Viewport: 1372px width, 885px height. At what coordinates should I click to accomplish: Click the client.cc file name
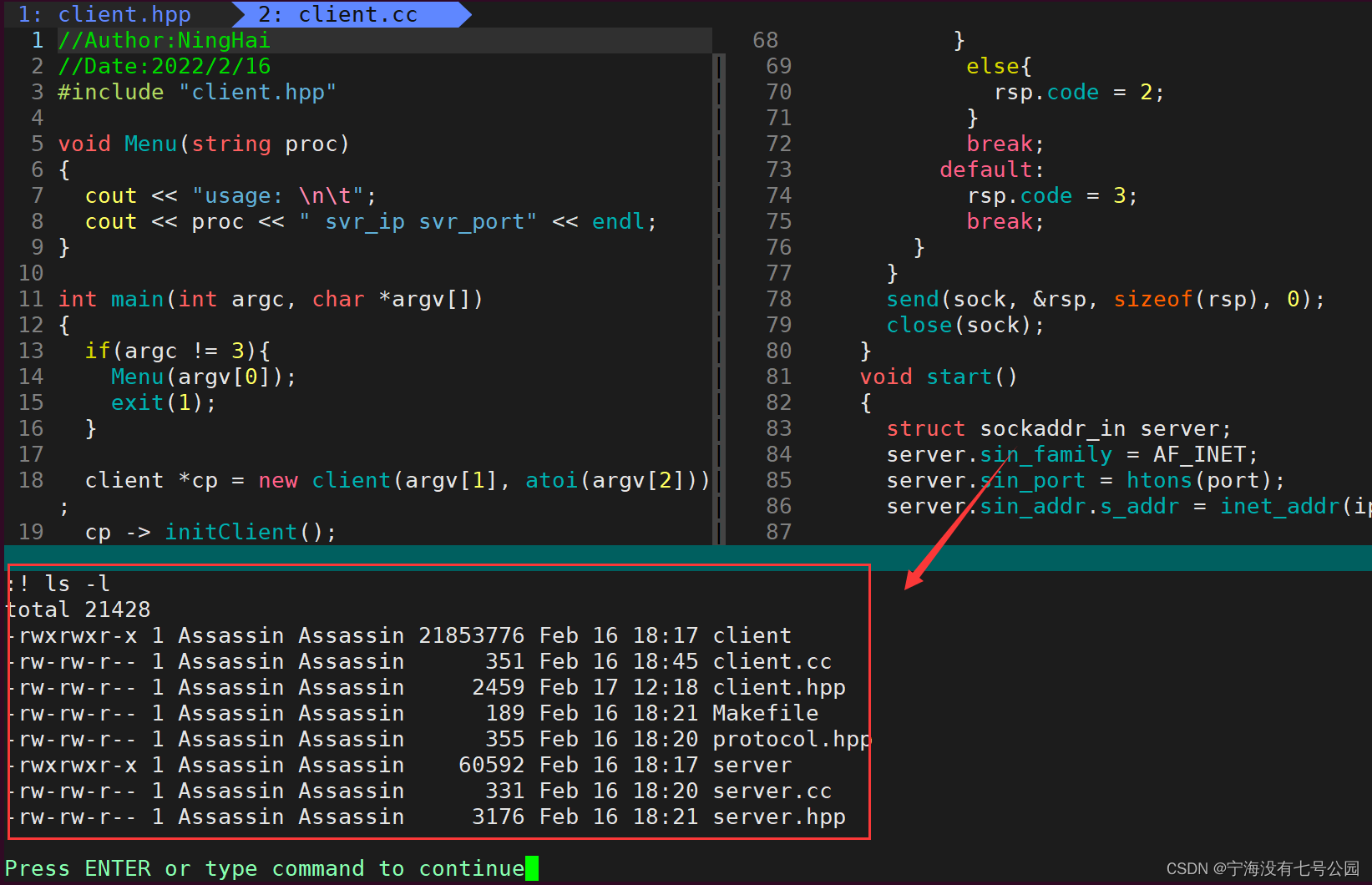coord(772,661)
